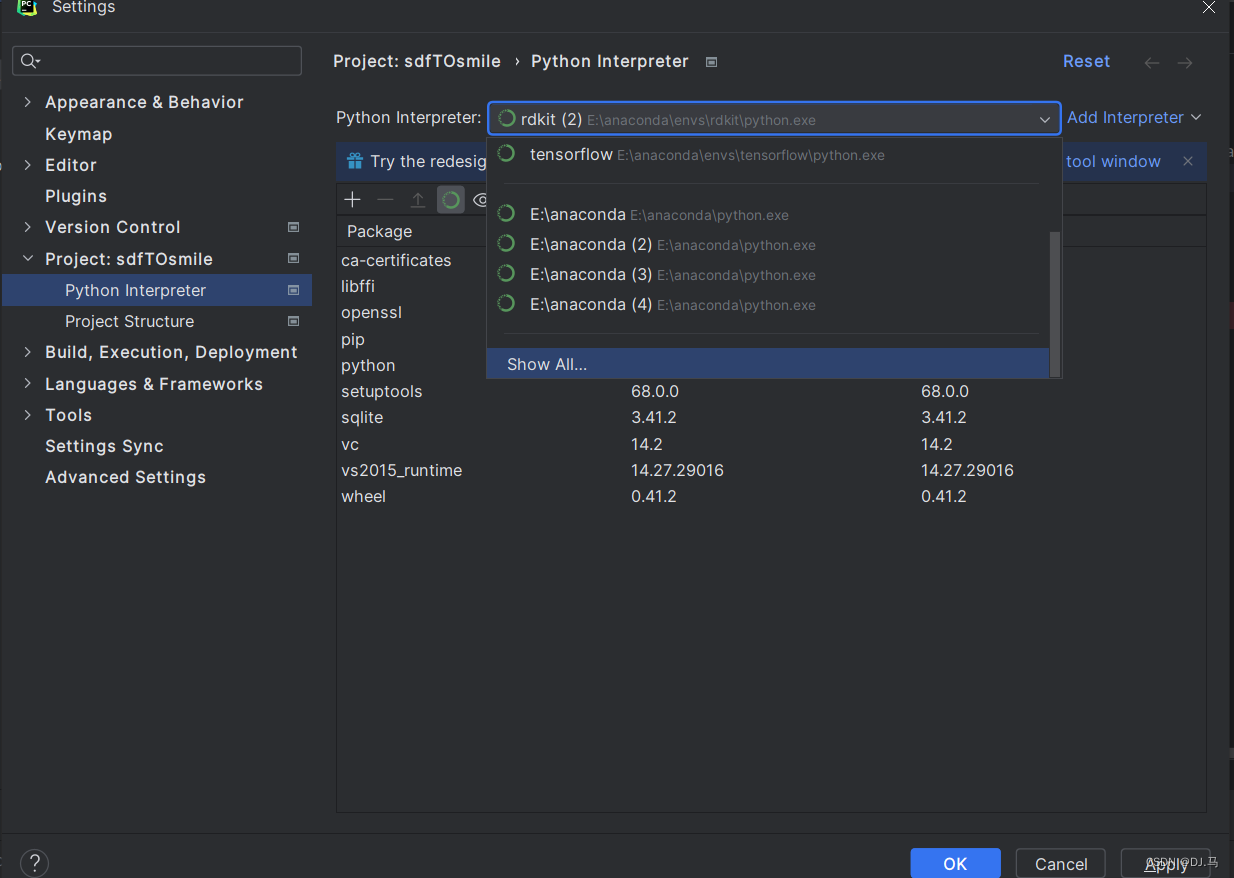Click the settings search field

(157, 61)
